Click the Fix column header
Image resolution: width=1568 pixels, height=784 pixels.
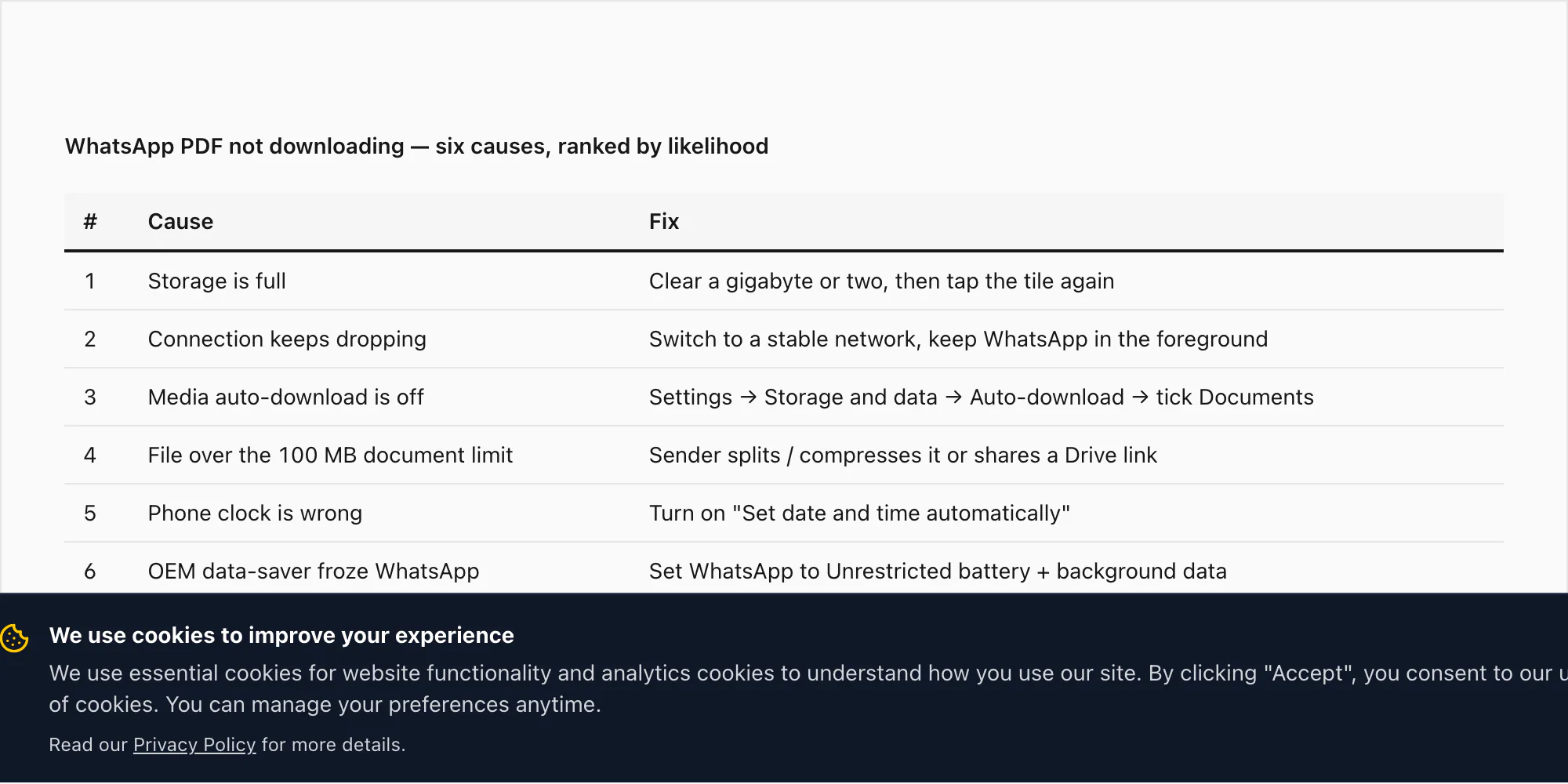(x=664, y=222)
